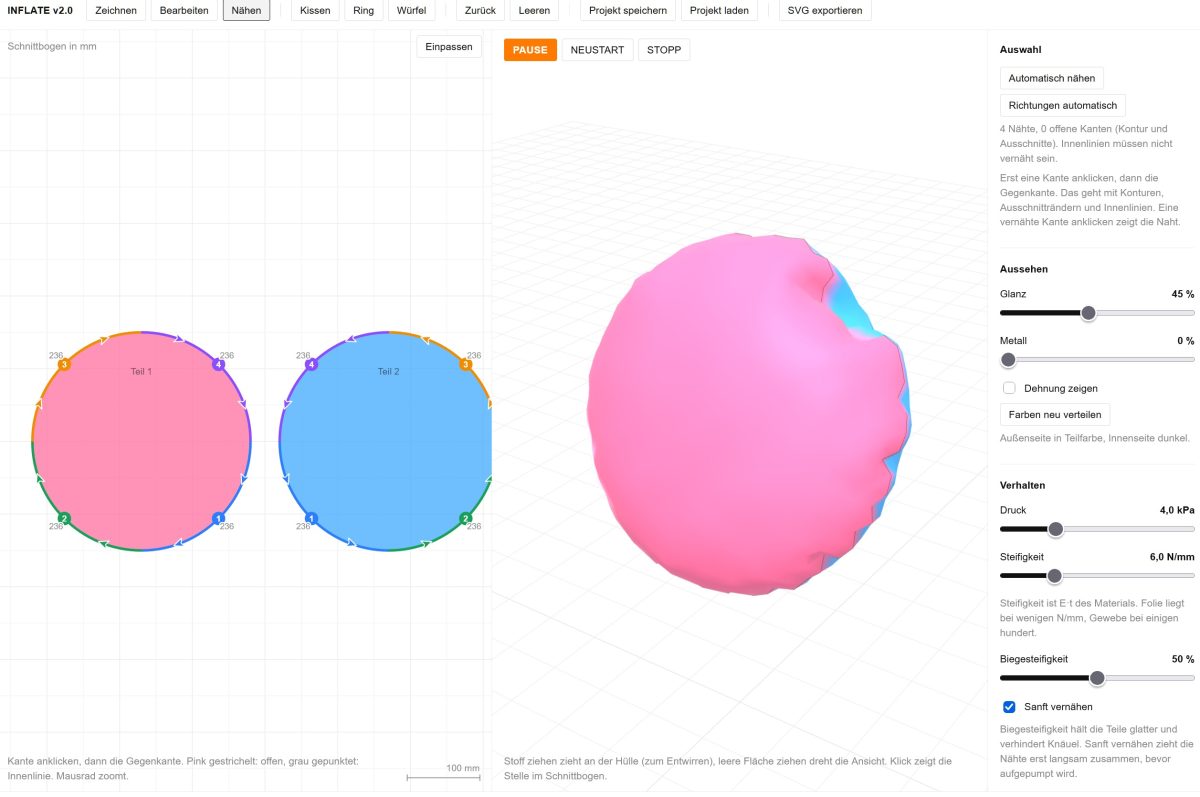This screenshot has height=797, width=1200.
Task: Click Automatisch nähen
Action: pos(1051,78)
